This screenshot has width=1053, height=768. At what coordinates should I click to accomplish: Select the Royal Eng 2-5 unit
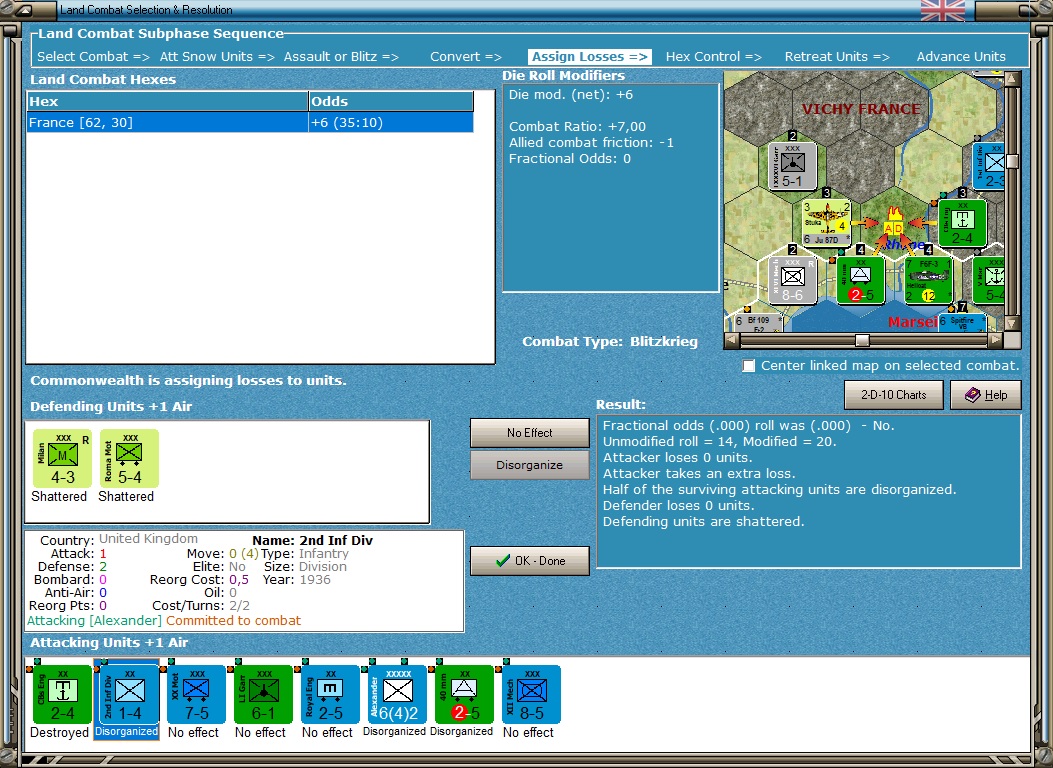coord(330,694)
